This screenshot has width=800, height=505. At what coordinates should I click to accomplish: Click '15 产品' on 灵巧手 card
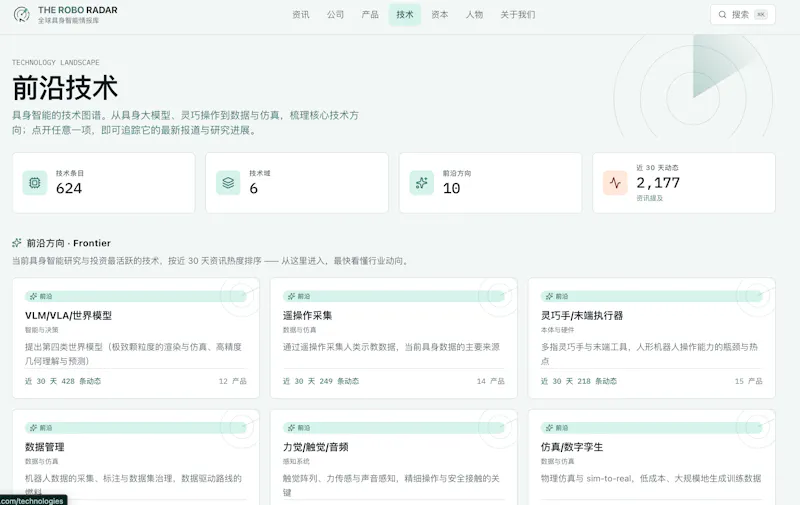(748, 381)
